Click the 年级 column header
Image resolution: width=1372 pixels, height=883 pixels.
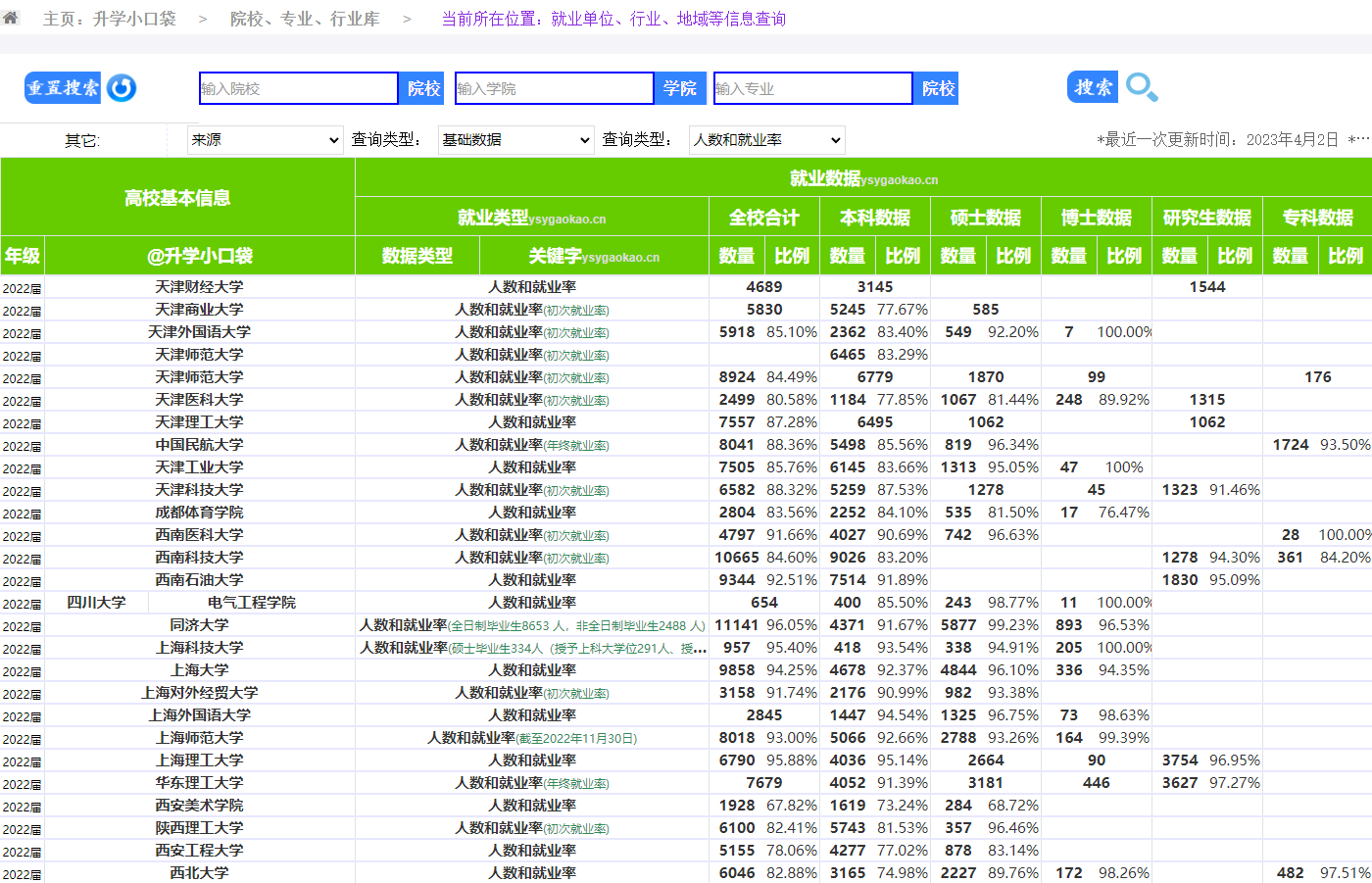[23, 256]
